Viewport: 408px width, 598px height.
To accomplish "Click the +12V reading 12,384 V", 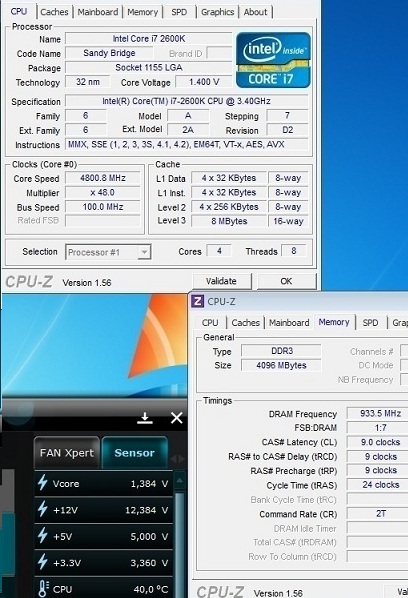I will pyautogui.click(x=146, y=510).
